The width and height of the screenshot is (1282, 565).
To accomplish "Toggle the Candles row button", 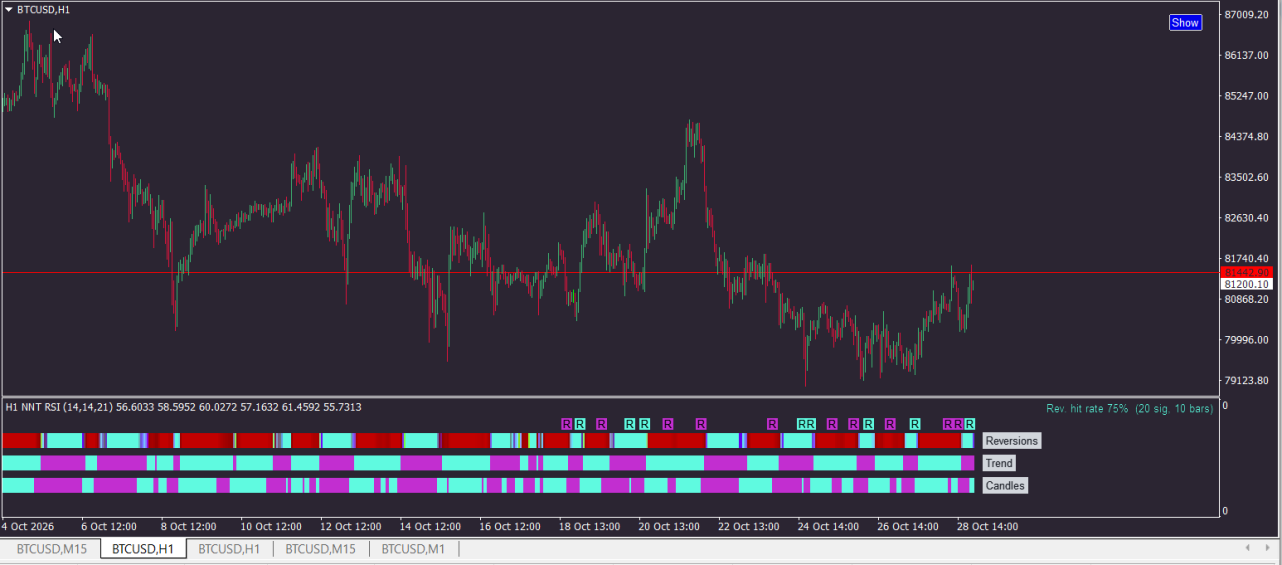I will (x=1005, y=485).
